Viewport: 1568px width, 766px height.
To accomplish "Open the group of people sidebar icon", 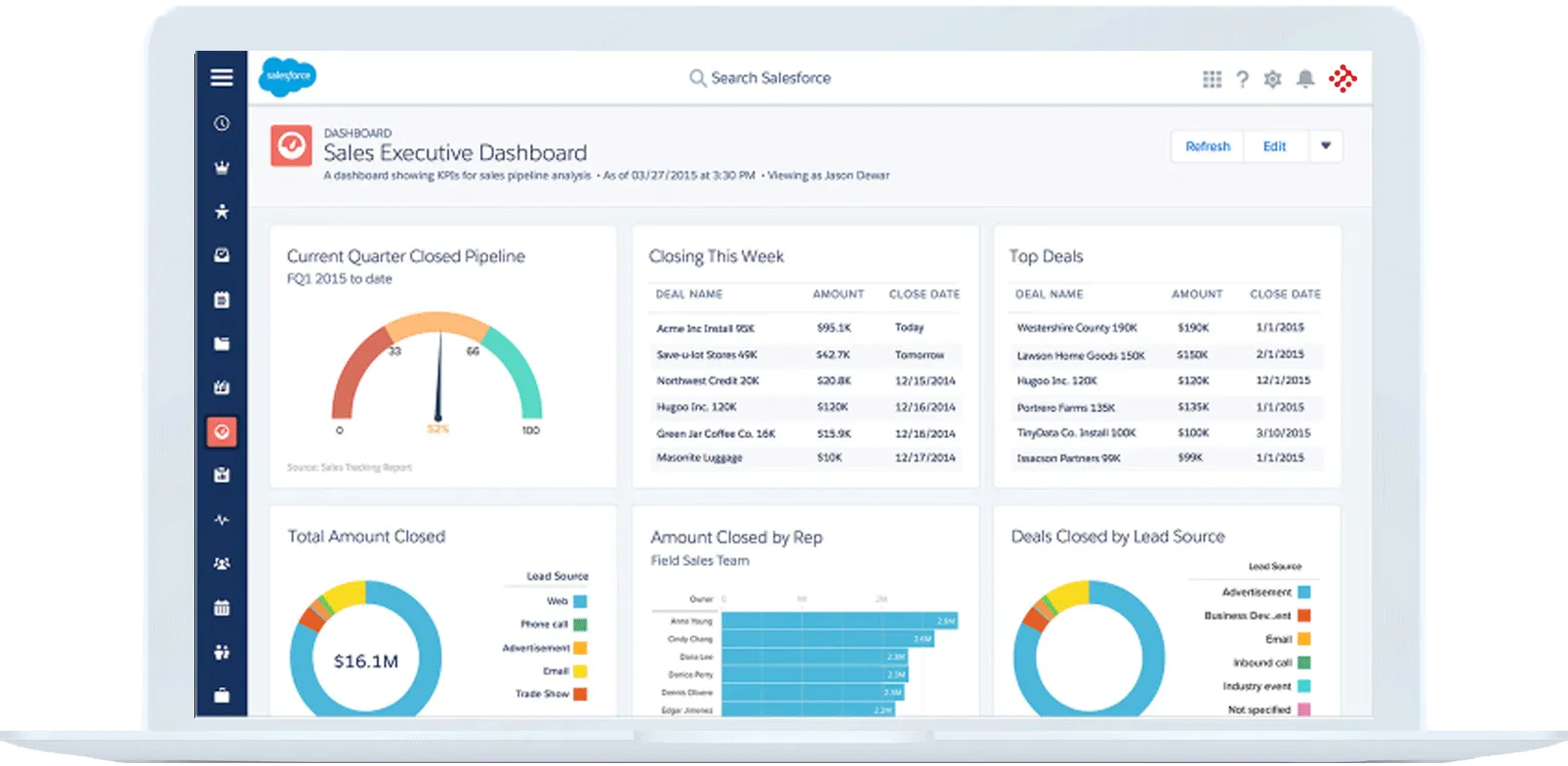I will [x=222, y=564].
